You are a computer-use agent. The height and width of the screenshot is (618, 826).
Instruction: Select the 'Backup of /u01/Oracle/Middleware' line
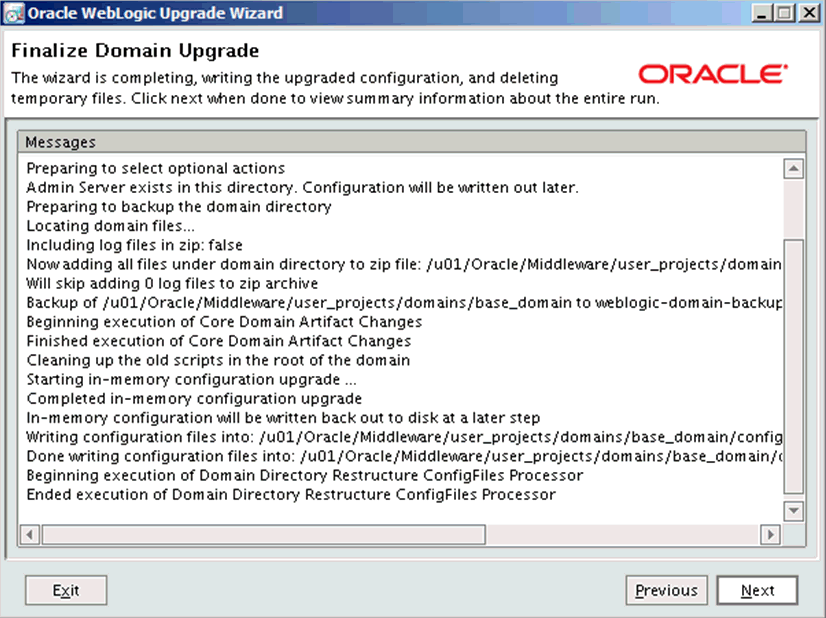tap(404, 303)
